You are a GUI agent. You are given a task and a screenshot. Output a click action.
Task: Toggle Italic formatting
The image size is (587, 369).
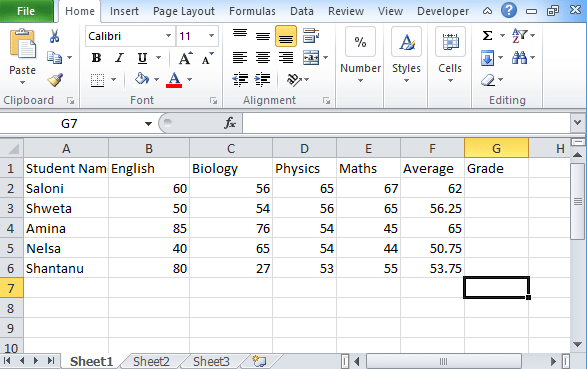point(119,58)
